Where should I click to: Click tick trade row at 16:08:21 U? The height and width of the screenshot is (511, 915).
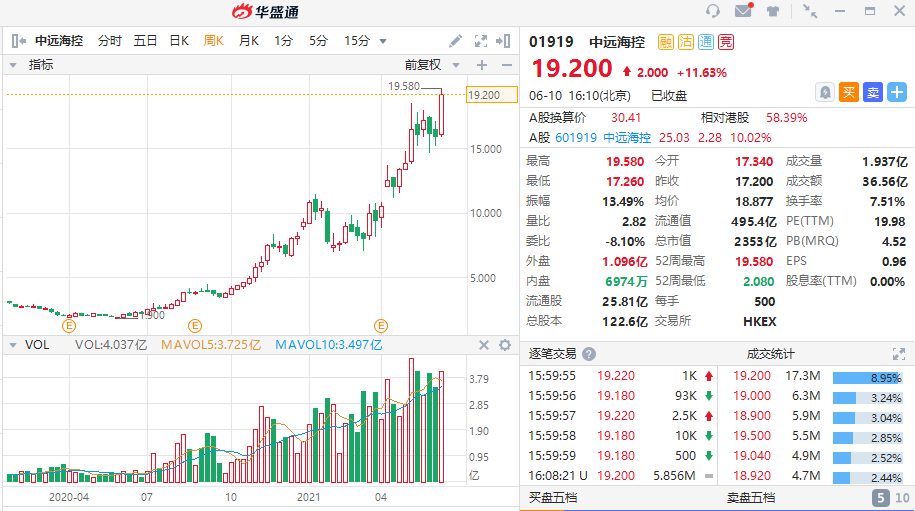pos(620,476)
